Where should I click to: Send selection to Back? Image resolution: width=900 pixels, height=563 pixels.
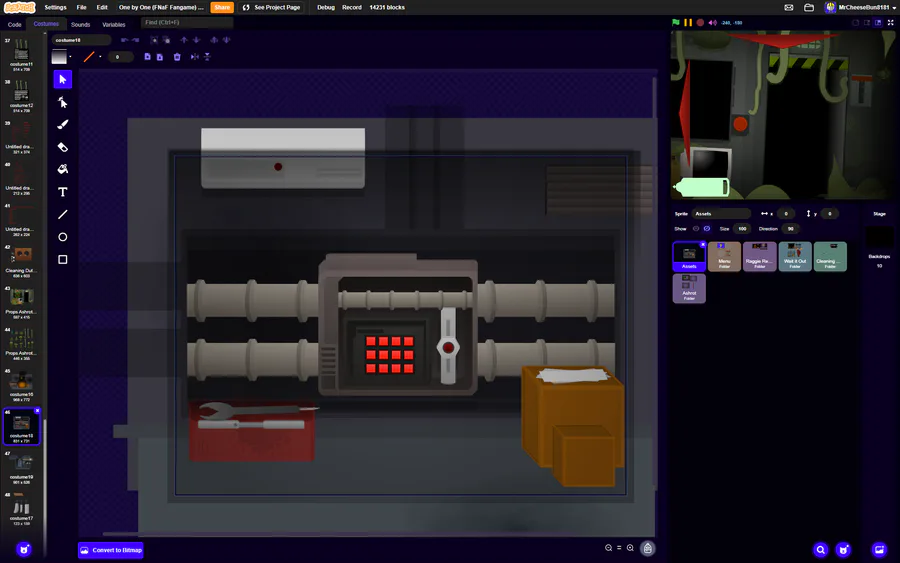coord(227,40)
